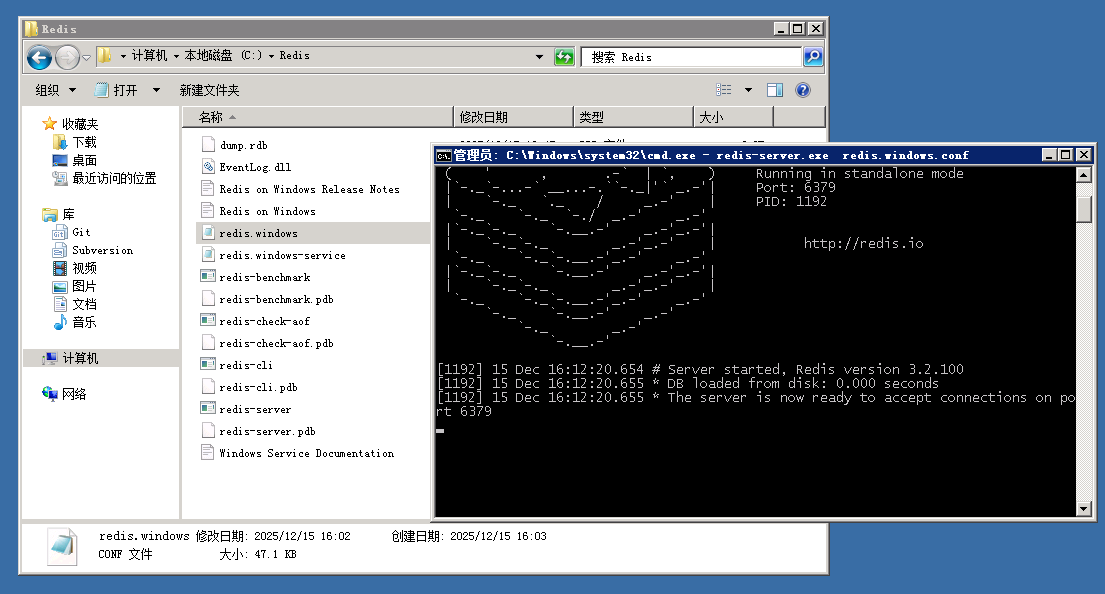Screen dimensions: 1105x594
Task: Expand the 打开 dropdown arrow
Action: (x=156, y=90)
